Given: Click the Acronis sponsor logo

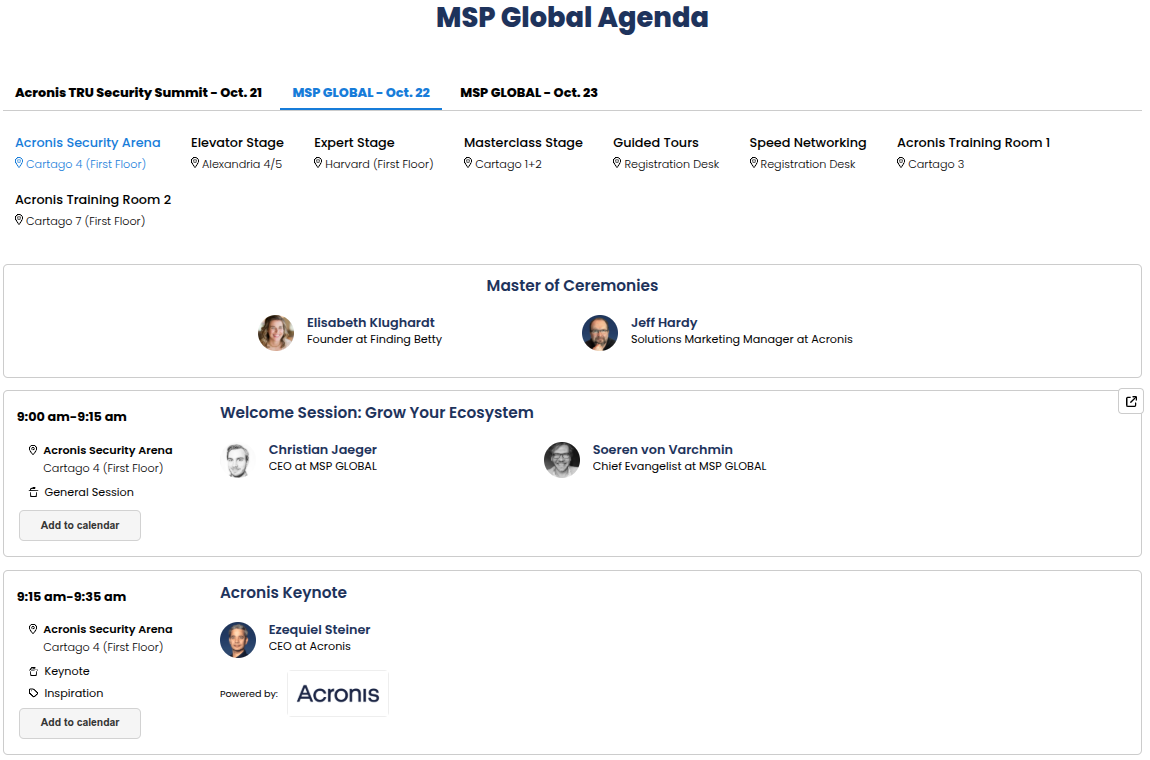Looking at the screenshot, I should pos(338,693).
